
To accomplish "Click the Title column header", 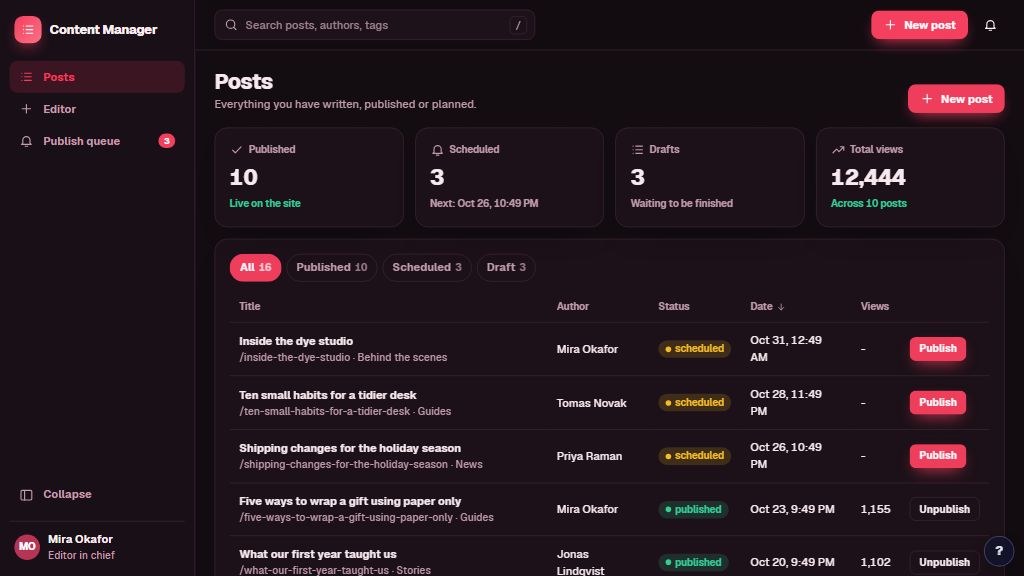I will tap(249, 306).
